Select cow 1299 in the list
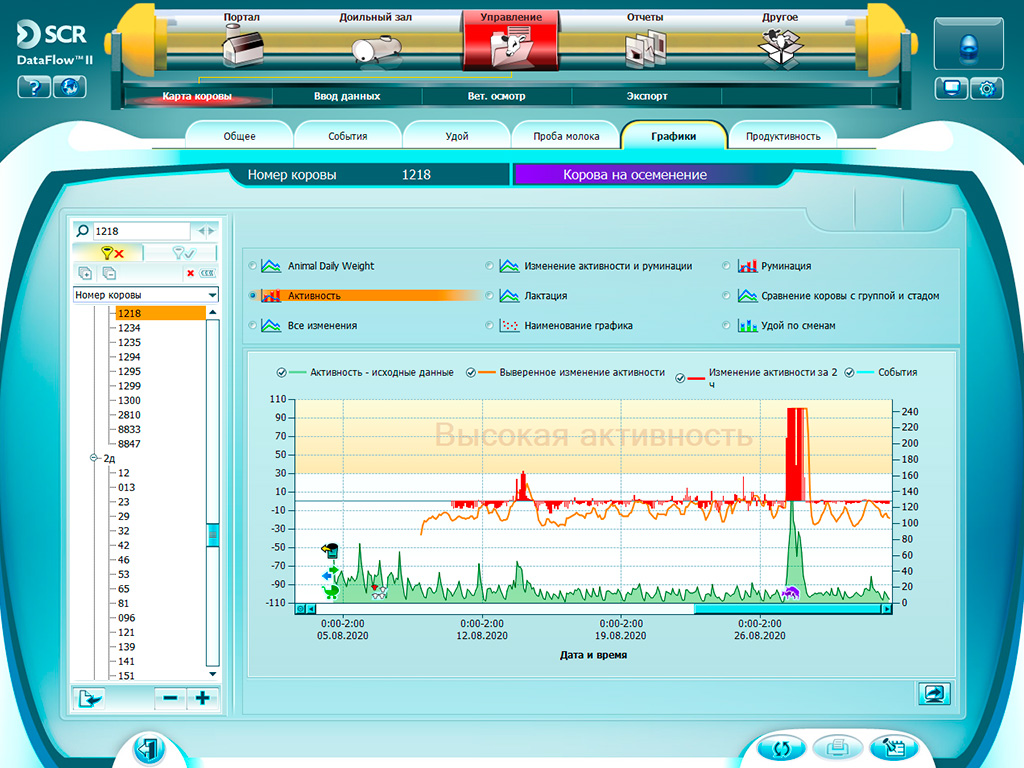The height and width of the screenshot is (768, 1024). pyautogui.click(x=128, y=386)
